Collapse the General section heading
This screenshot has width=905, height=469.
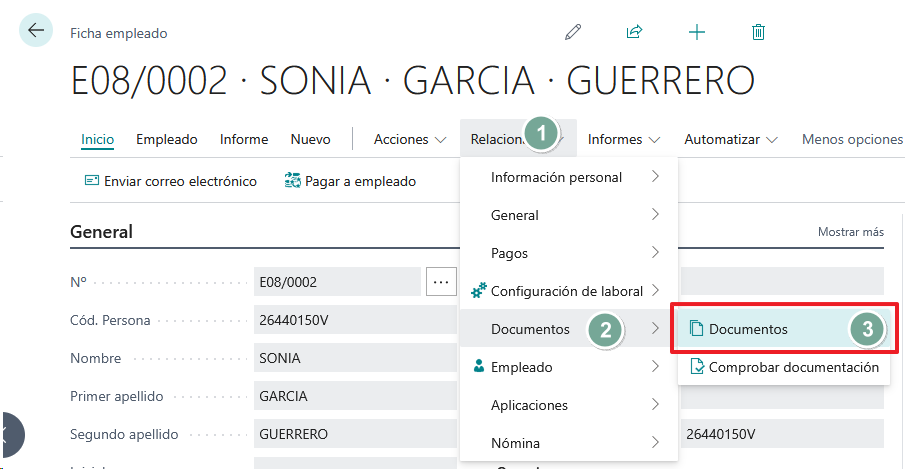(102, 232)
